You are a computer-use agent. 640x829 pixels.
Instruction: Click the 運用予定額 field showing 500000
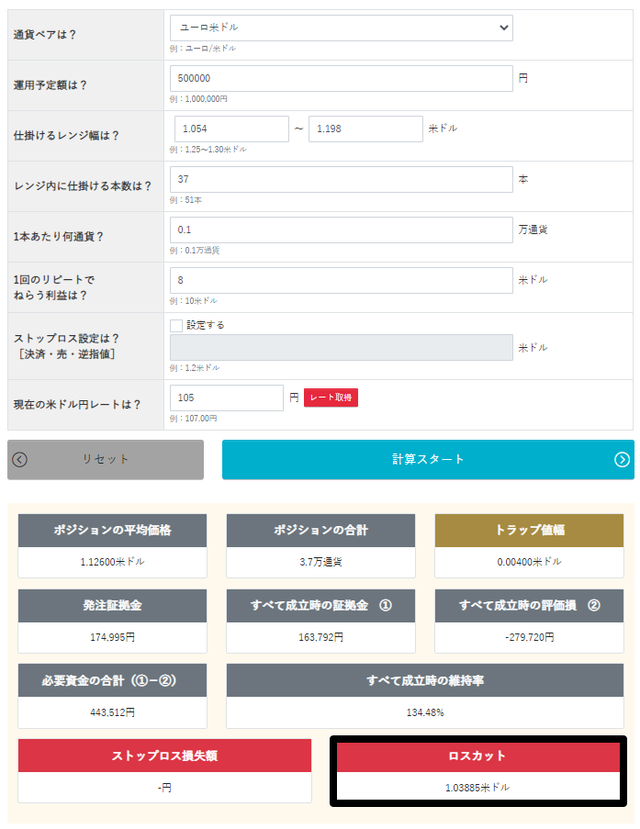click(341, 78)
